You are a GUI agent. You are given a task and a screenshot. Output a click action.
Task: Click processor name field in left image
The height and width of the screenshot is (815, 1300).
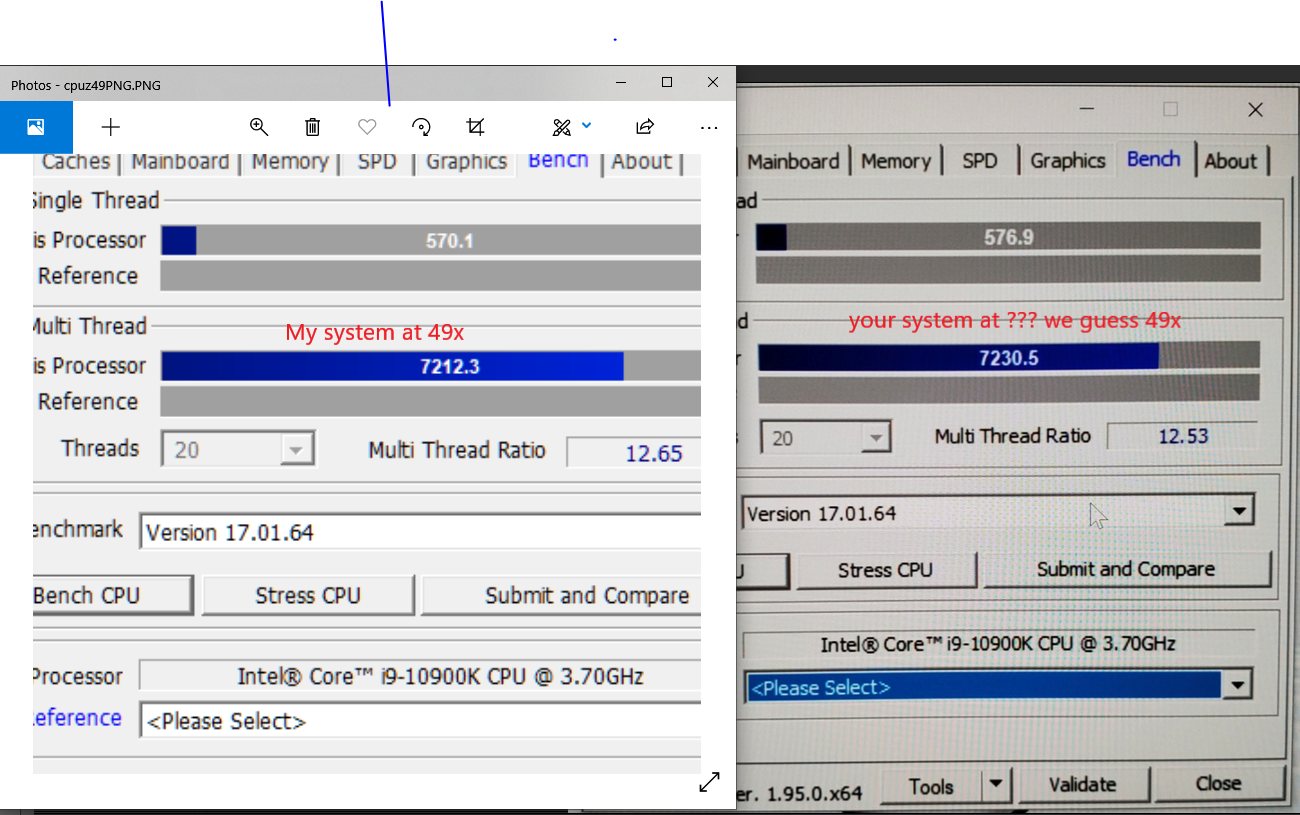[x=420, y=676]
